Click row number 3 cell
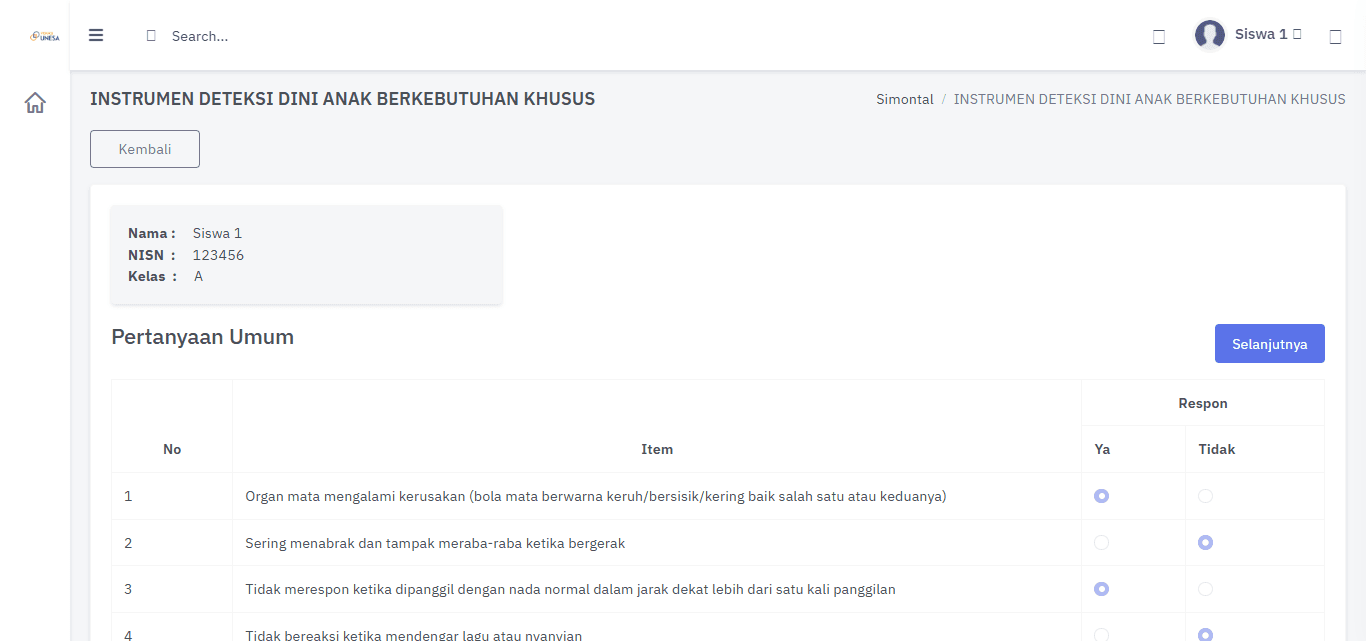The image size is (1366, 641). point(172,589)
